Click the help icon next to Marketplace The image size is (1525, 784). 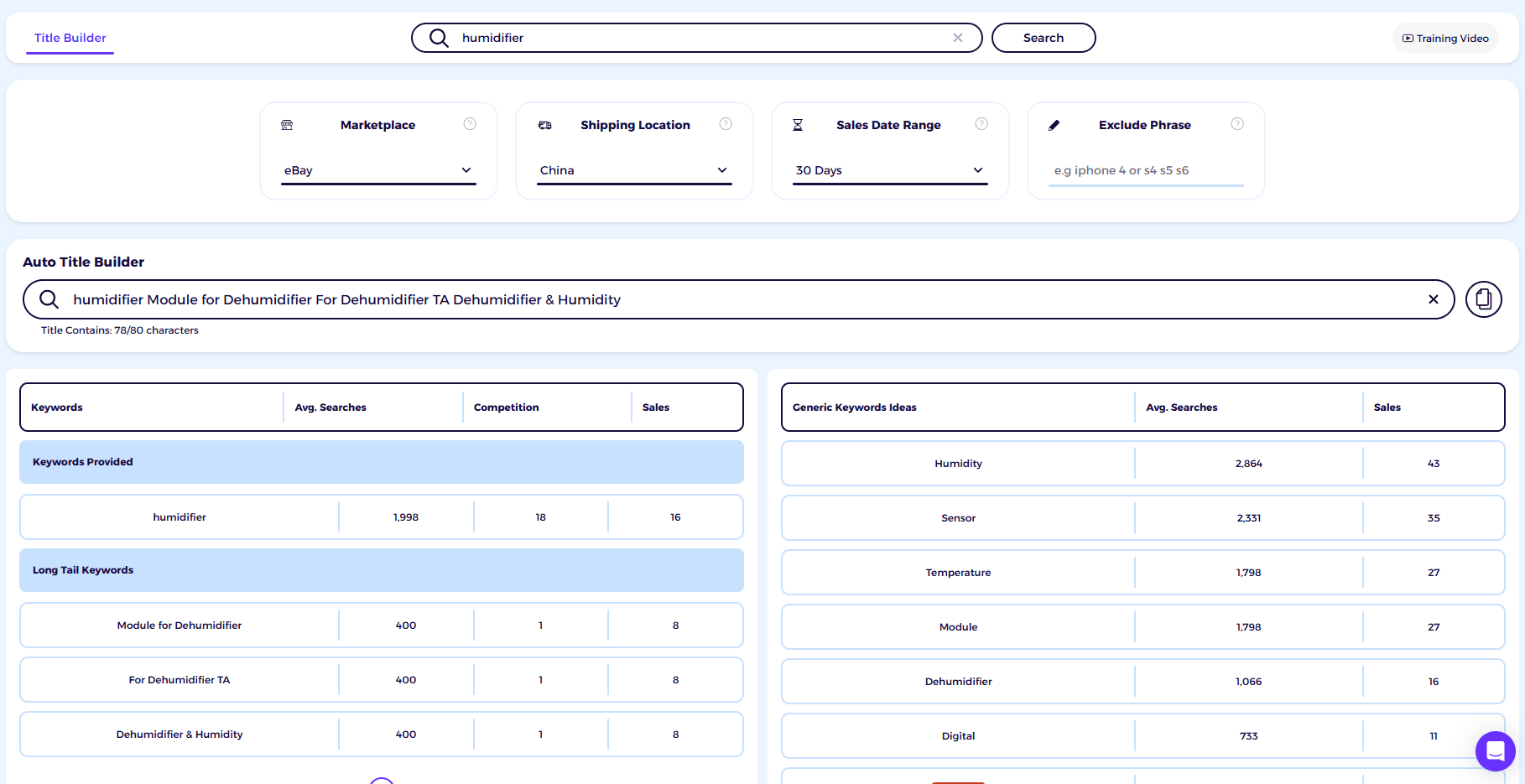click(x=470, y=123)
